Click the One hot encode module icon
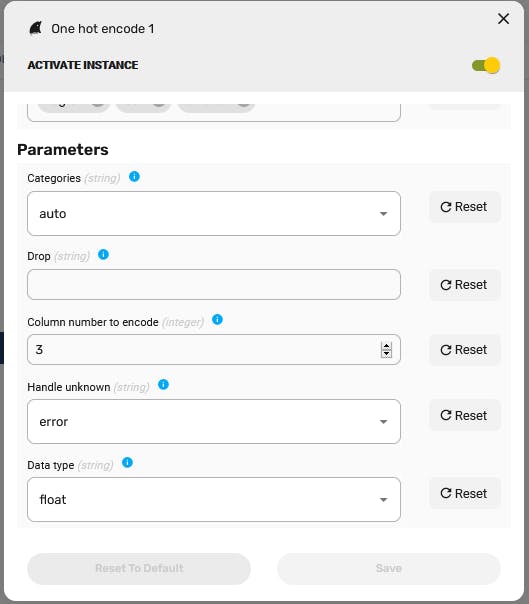Image resolution: width=529 pixels, height=604 pixels. tap(36, 29)
